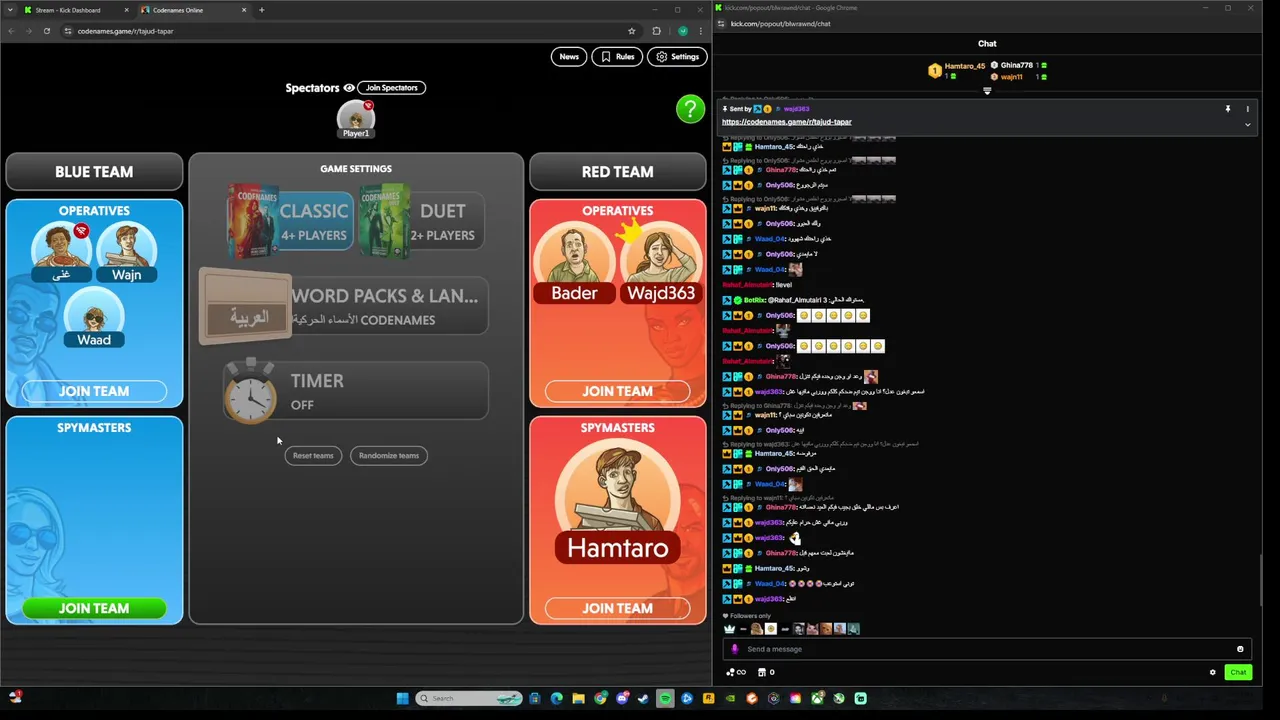Open the Settings button
The image size is (1280, 720).
(x=677, y=57)
